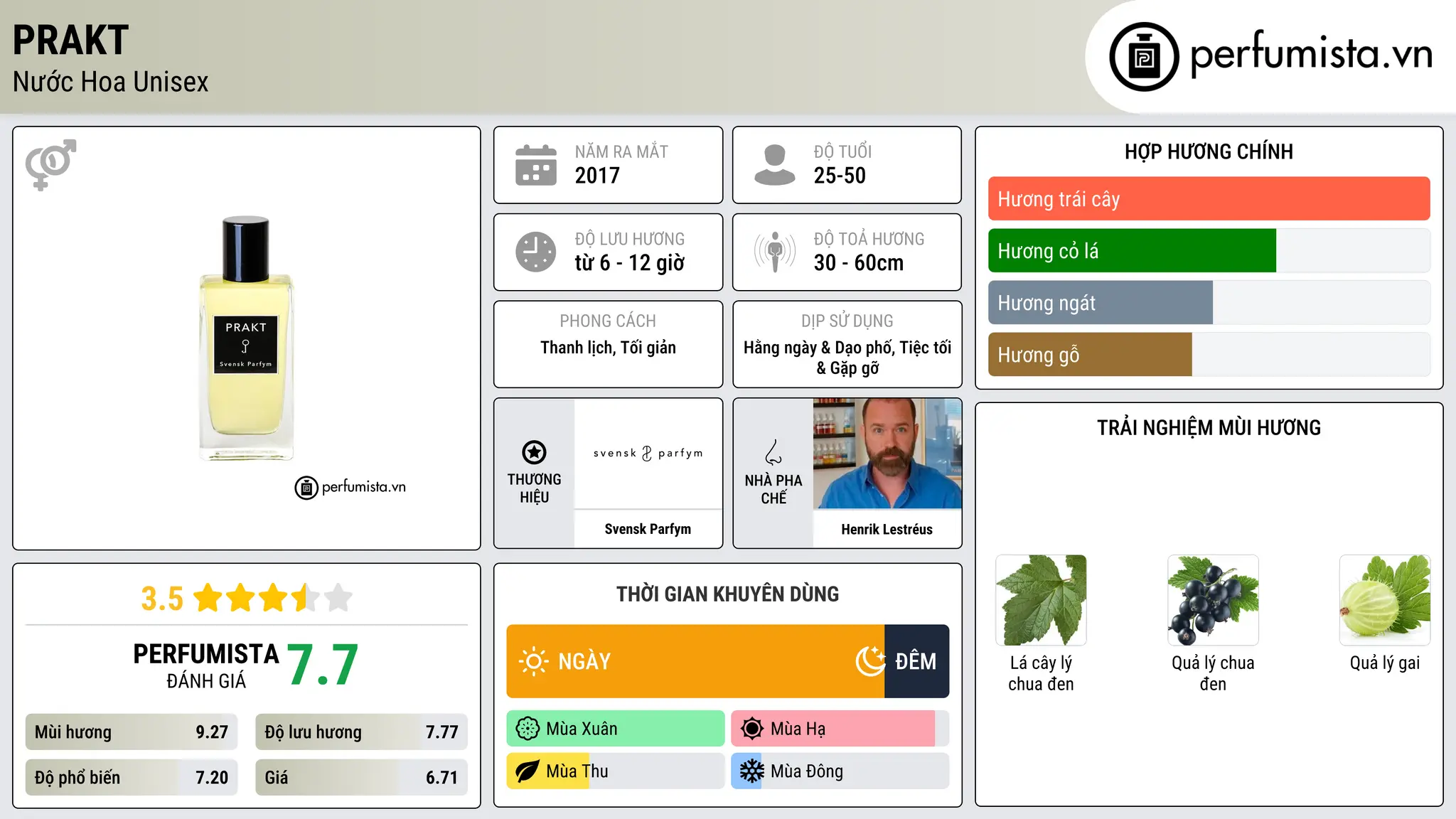Click the clock icon beside Độ lưu hương

pyautogui.click(x=536, y=252)
